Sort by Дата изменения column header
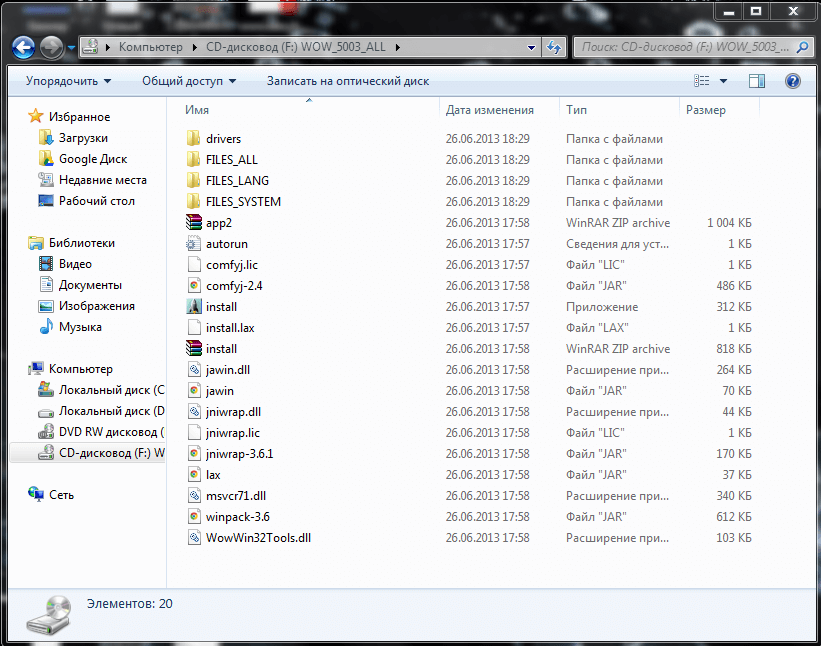Image resolution: width=821 pixels, height=646 pixels. 489,110
